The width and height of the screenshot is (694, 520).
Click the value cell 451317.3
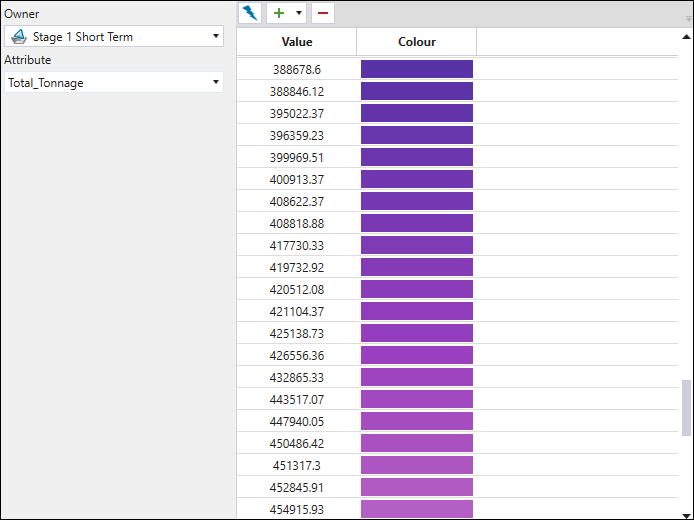click(297, 465)
